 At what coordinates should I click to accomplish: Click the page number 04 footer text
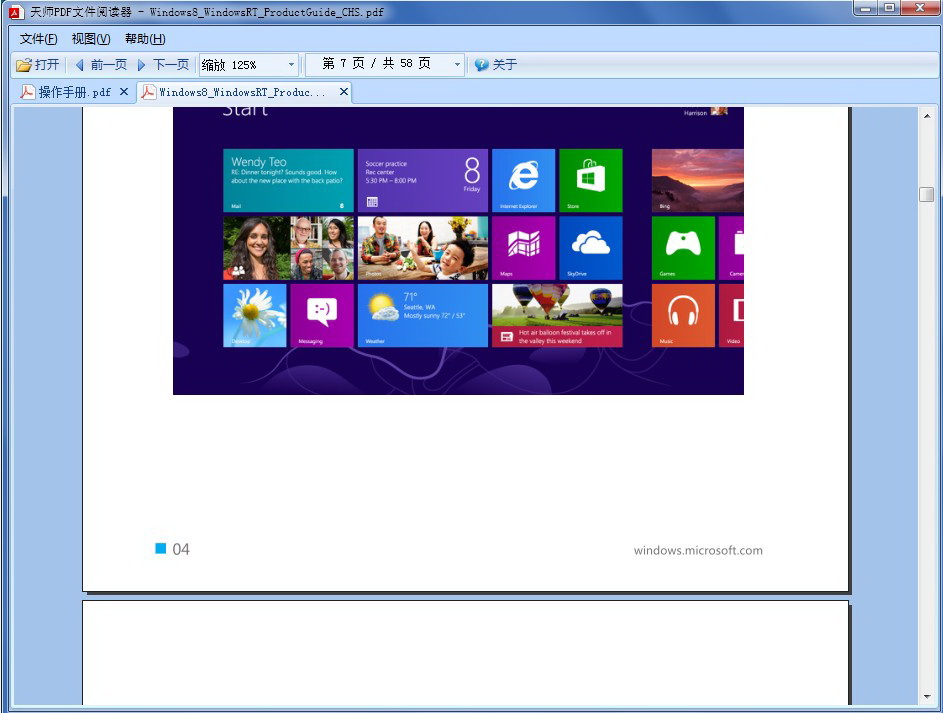pos(180,549)
